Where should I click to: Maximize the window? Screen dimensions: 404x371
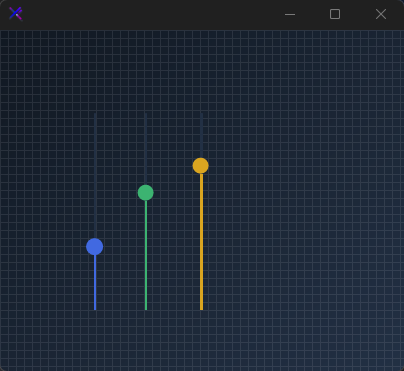tap(335, 14)
